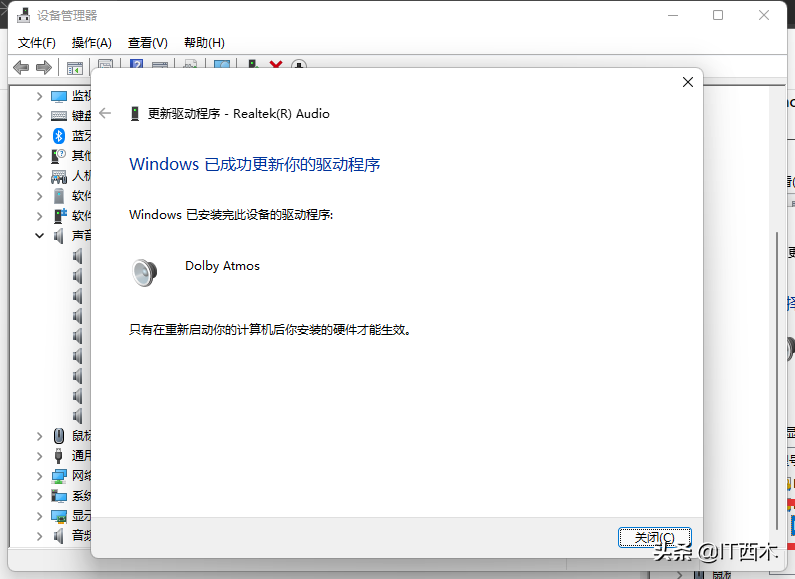This screenshot has width=795, height=579.
Task: Select the display adapter icon beside 显示
Action: pyautogui.click(x=59, y=516)
